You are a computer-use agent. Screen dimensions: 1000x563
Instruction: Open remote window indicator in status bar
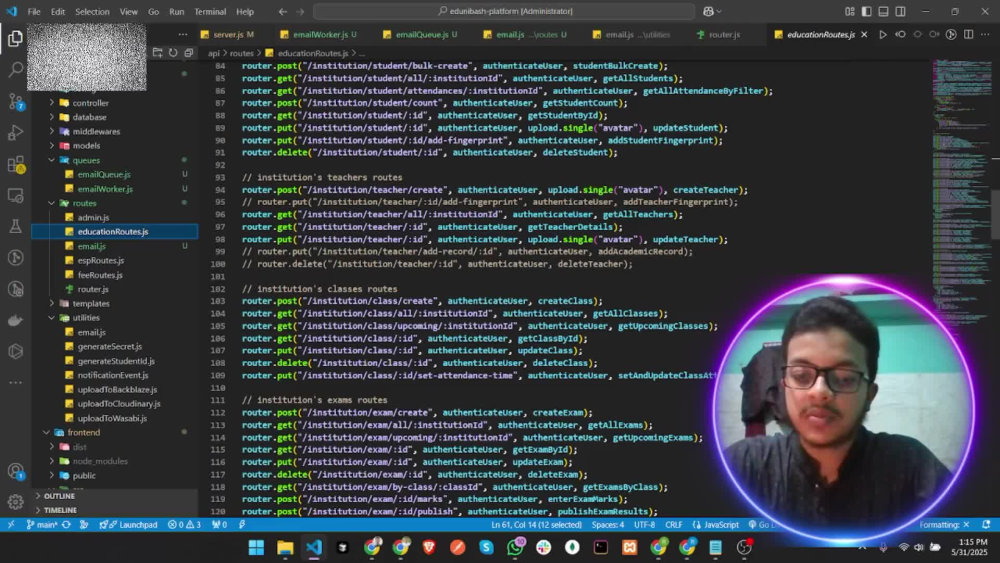10,525
